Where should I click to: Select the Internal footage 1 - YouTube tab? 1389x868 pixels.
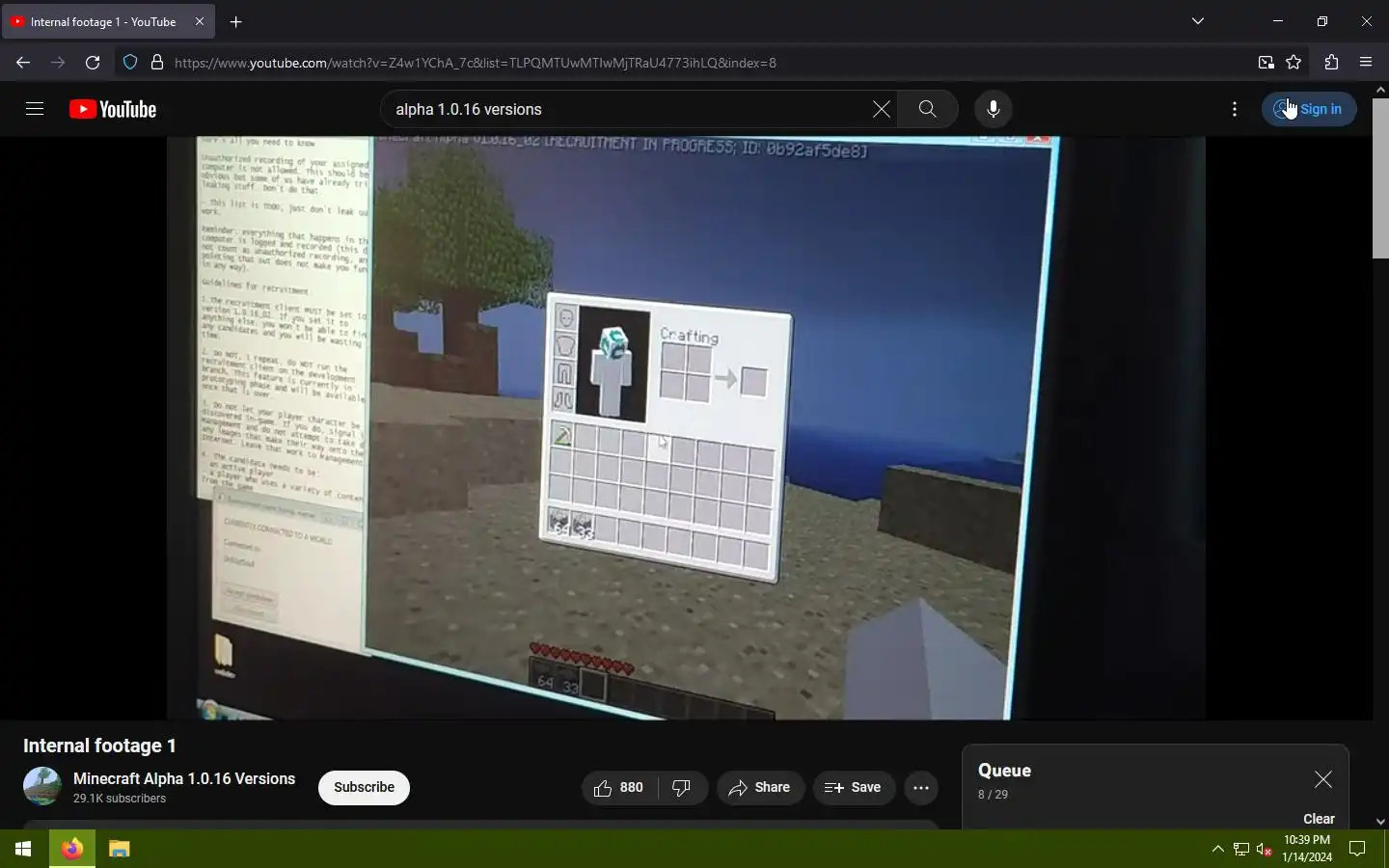click(x=108, y=21)
